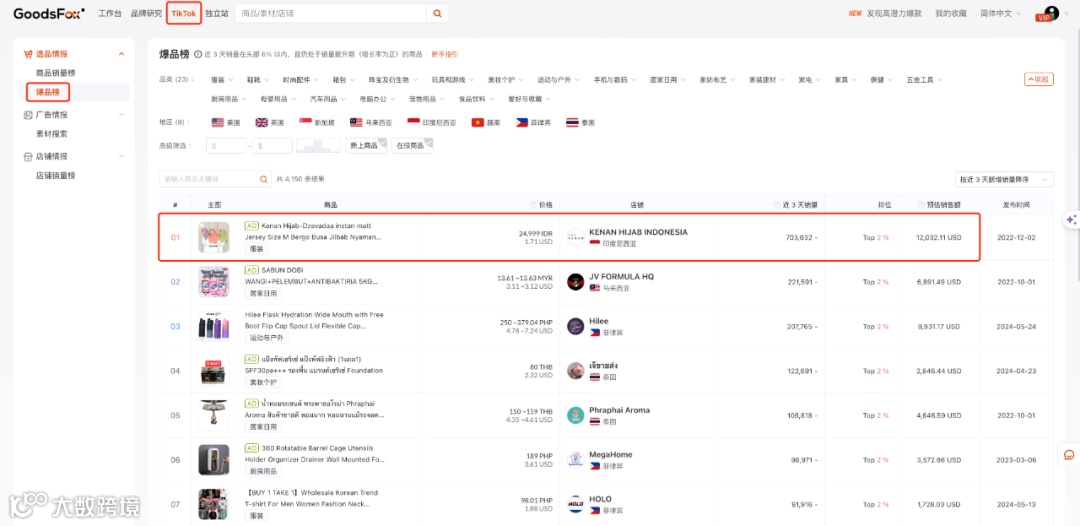Expand the 手机与数码 category dropdown
1080x526 pixels.
pos(614,80)
